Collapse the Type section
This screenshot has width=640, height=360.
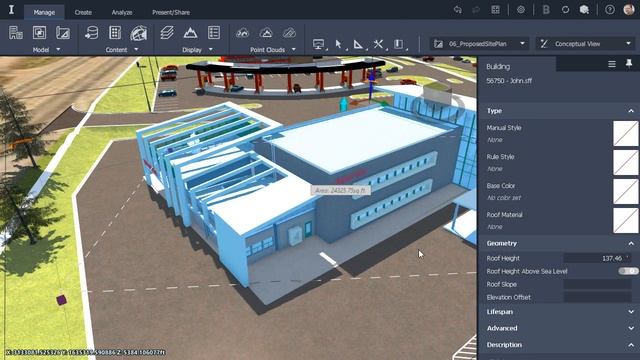point(631,111)
